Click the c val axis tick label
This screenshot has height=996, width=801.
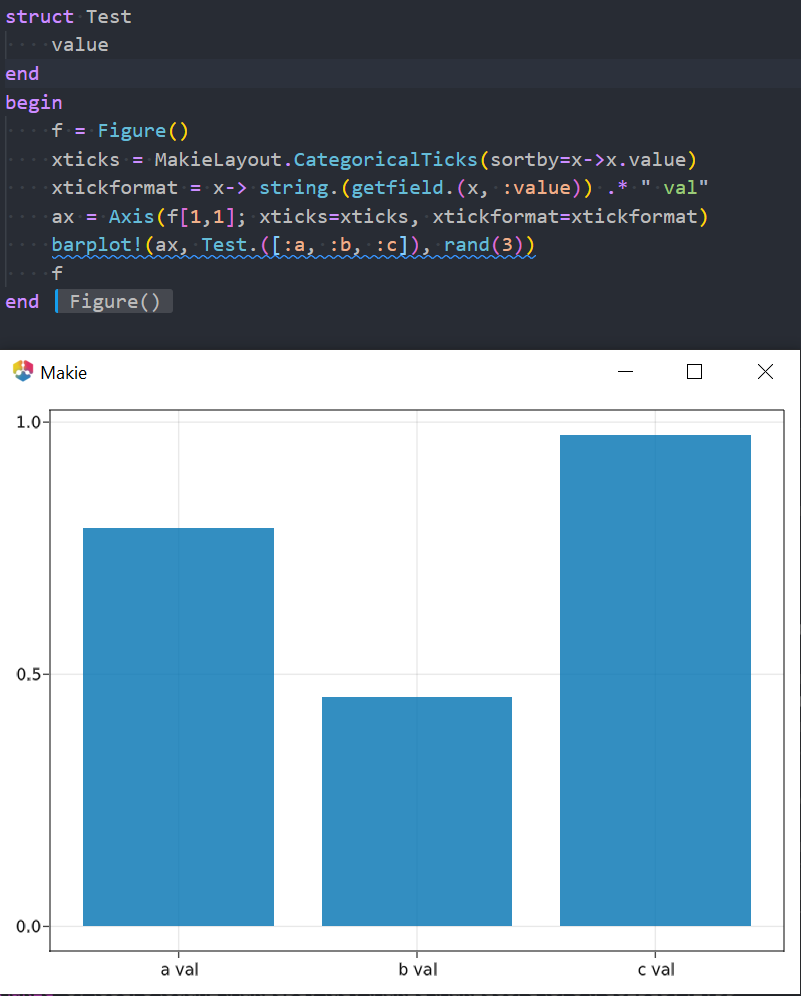pos(656,968)
